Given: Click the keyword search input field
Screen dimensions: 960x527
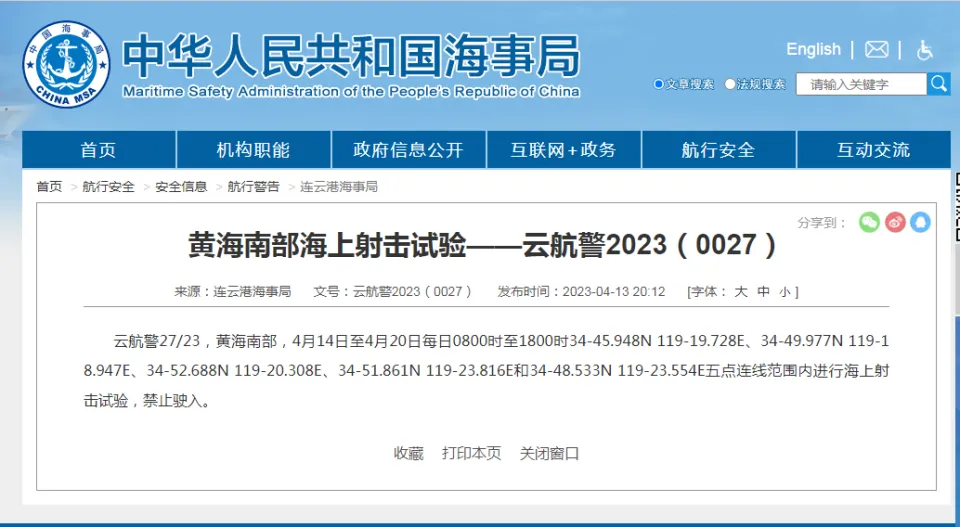Looking at the screenshot, I should (x=860, y=84).
